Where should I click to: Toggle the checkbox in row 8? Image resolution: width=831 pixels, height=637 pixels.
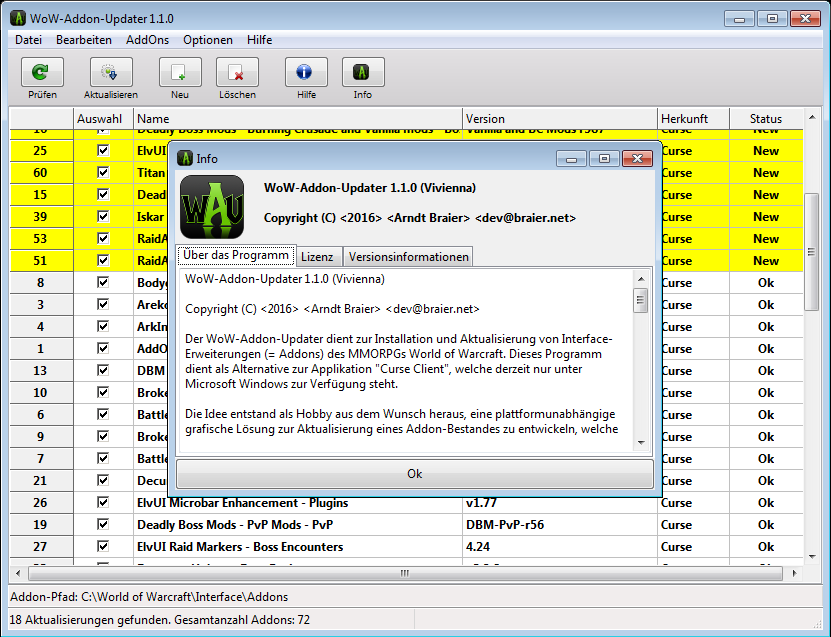click(103, 282)
